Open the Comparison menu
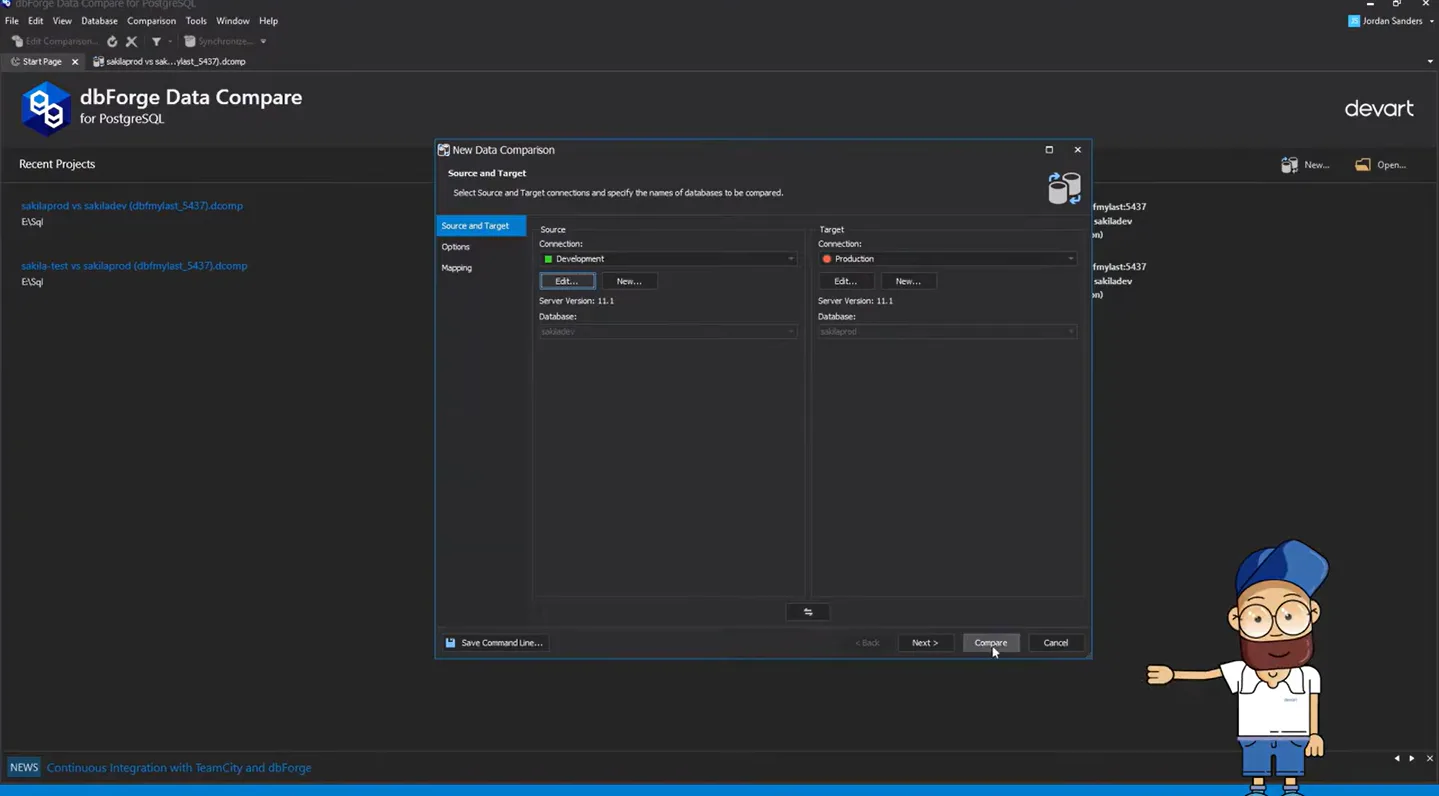1439x796 pixels. pyautogui.click(x=151, y=21)
